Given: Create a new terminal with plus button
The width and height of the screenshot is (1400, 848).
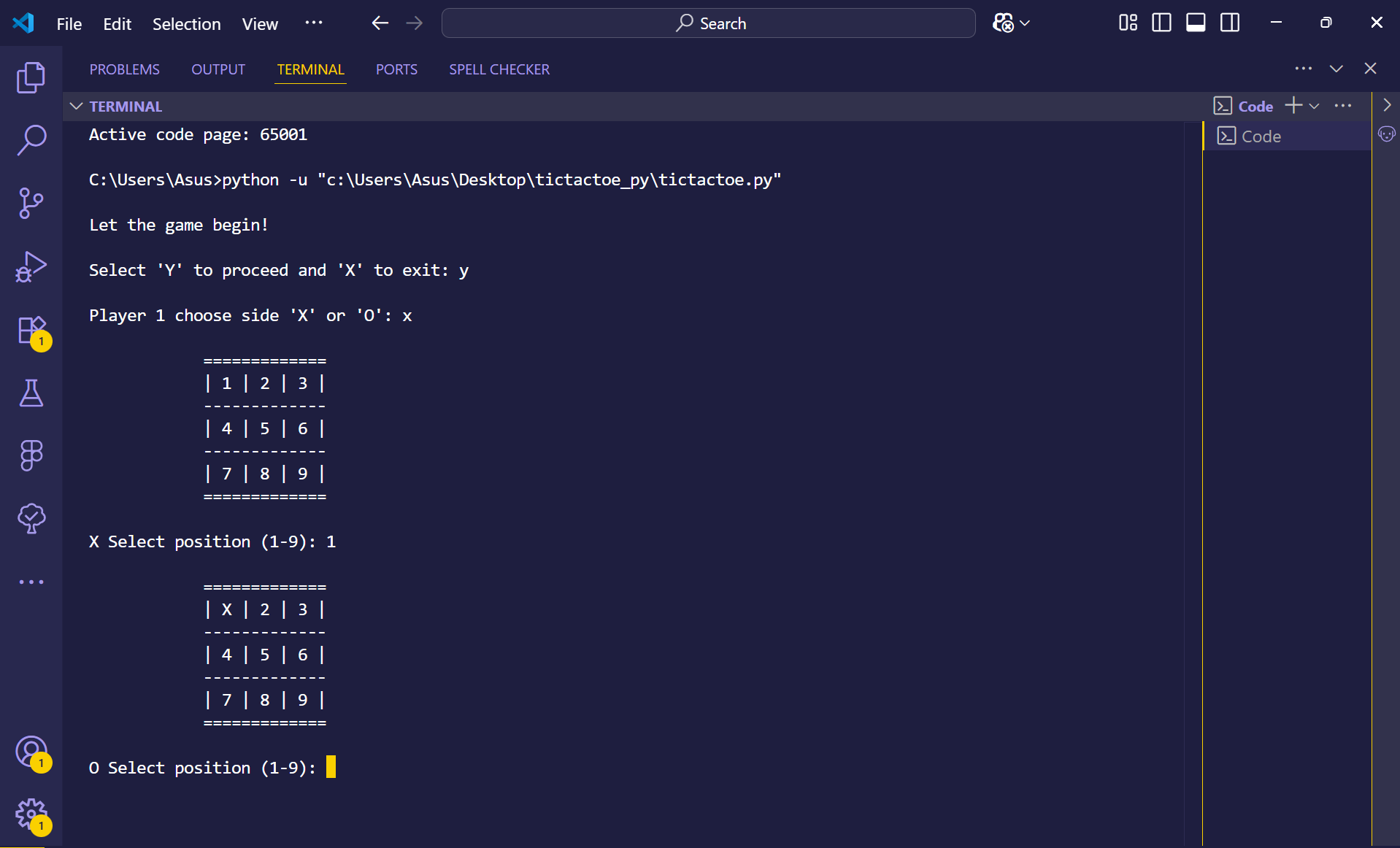Looking at the screenshot, I should [x=1293, y=106].
